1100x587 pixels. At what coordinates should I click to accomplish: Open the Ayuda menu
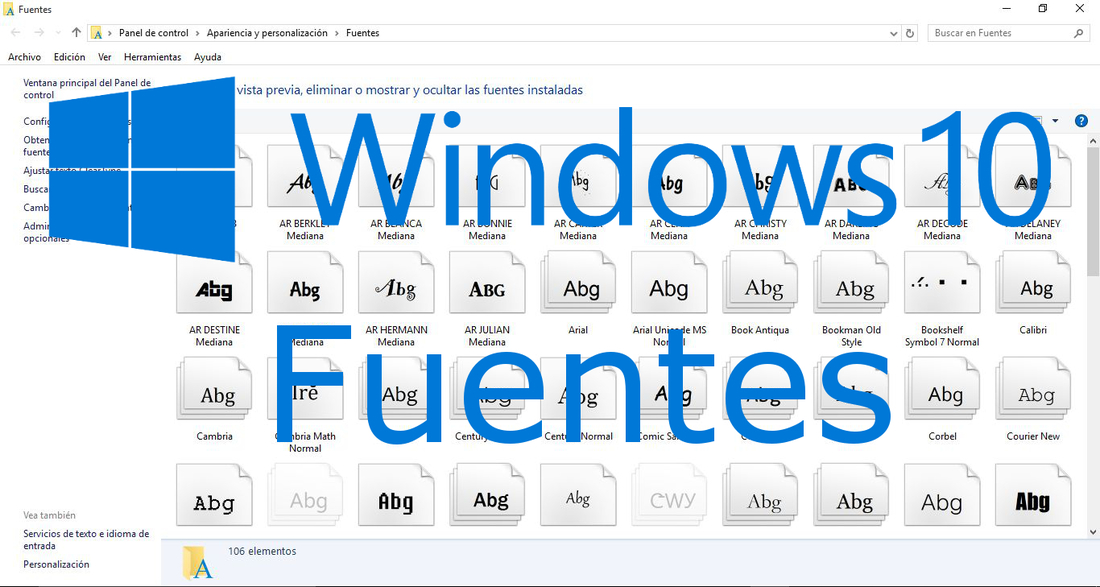[x=208, y=57]
